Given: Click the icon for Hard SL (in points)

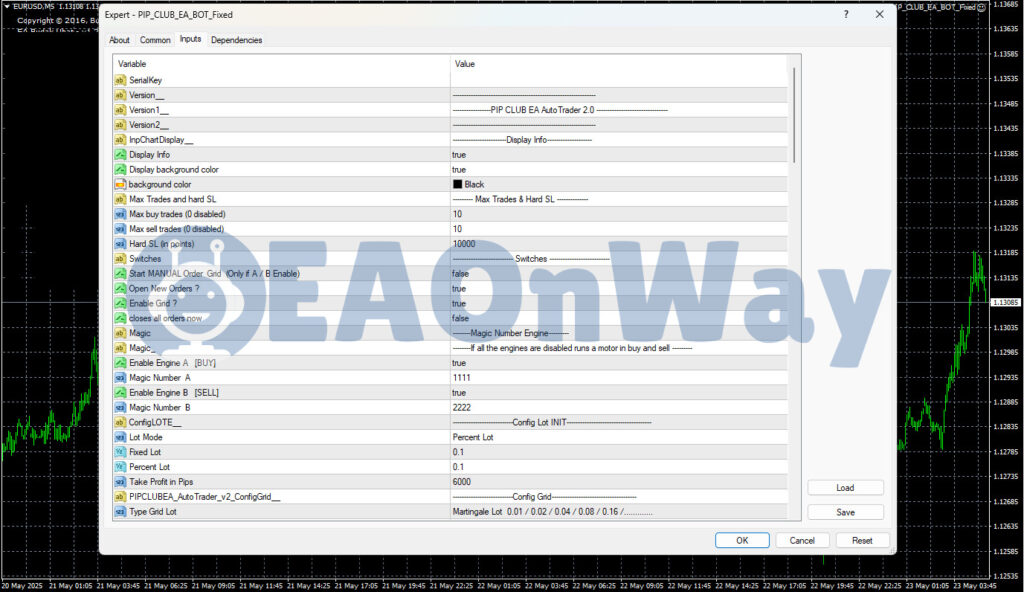Looking at the screenshot, I should point(120,244).
